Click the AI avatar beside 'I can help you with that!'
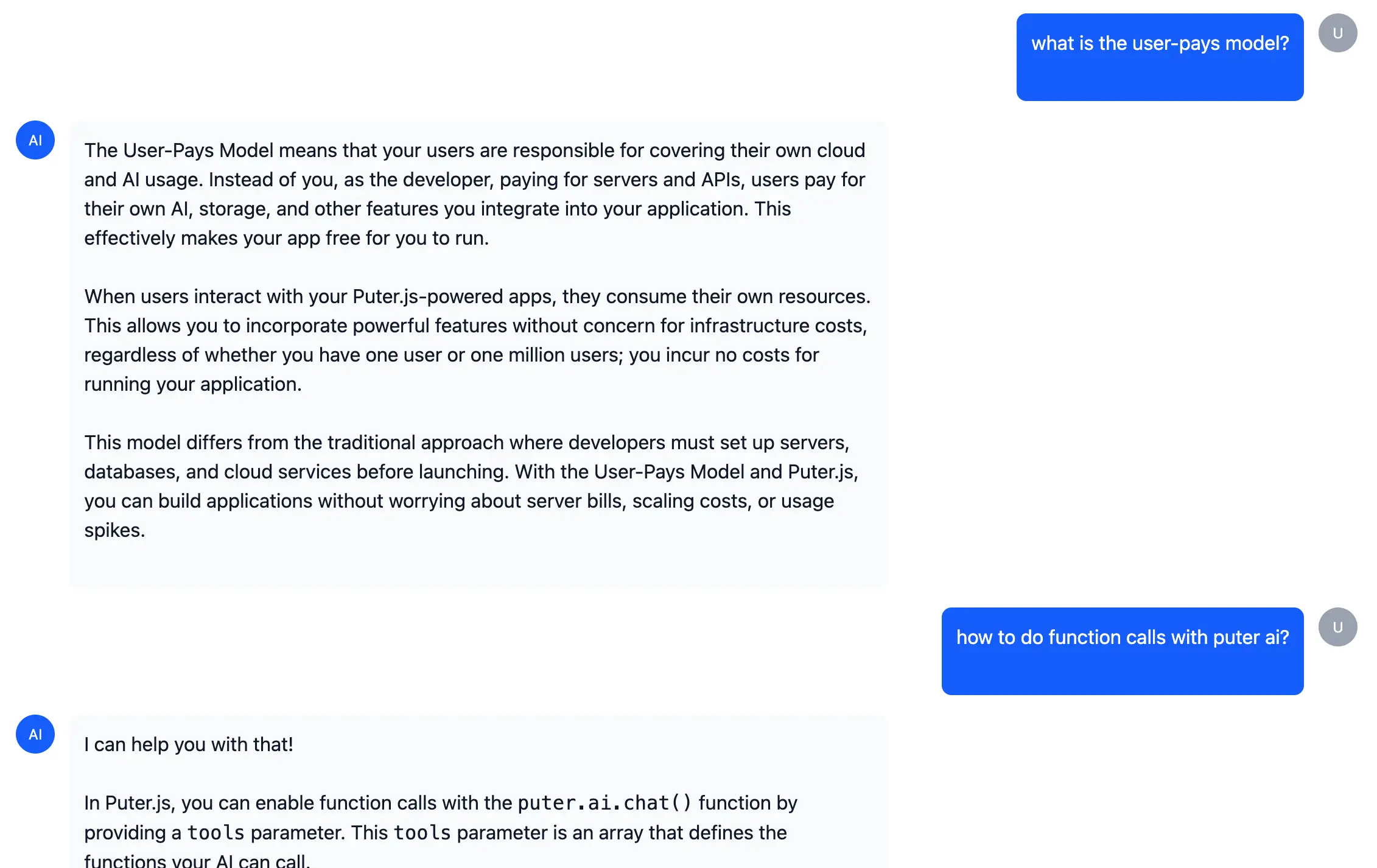Viewport: 1377px width, 868px height. 35,735
